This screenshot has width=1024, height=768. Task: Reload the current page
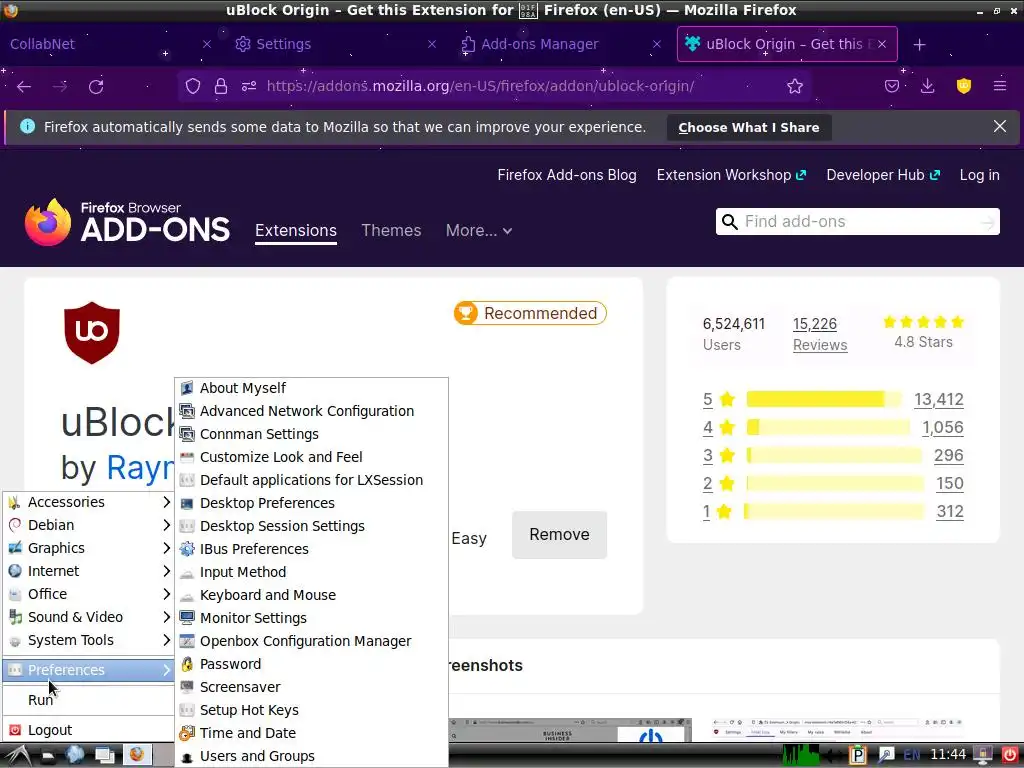[x=96, y=86]
